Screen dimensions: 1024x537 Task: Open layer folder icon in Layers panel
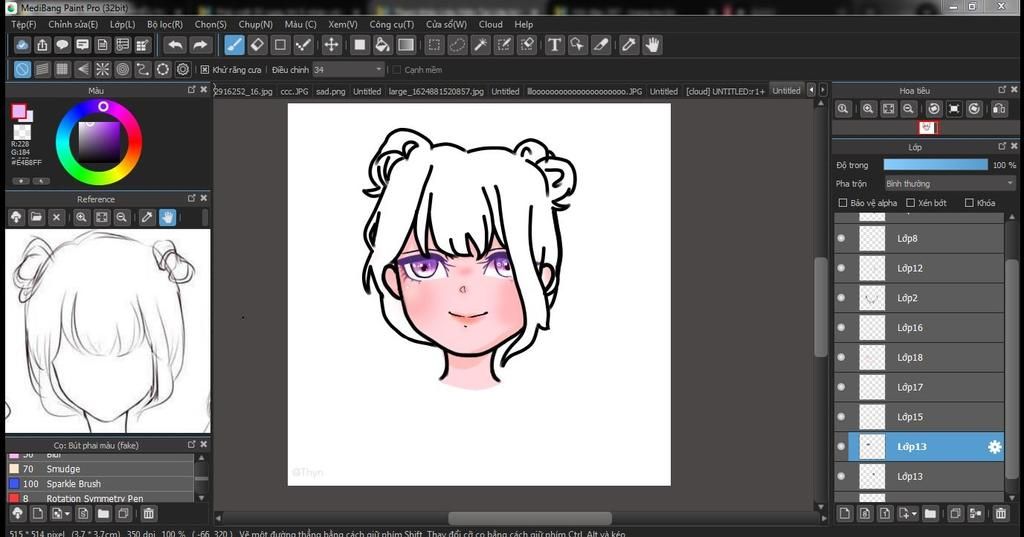[930, 513]
